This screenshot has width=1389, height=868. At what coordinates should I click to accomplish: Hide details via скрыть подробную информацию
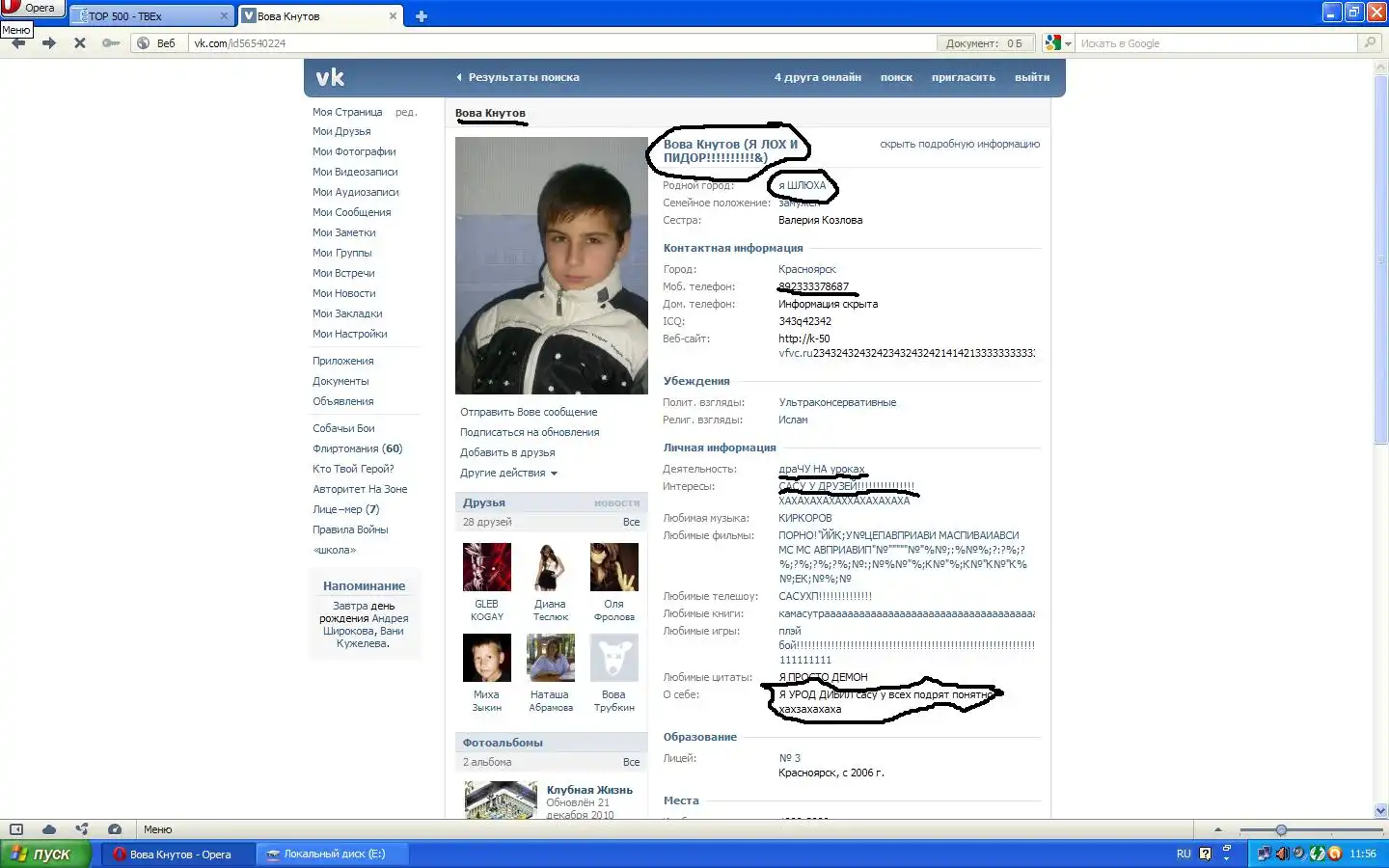pyautogui.click(x=959, y=145)
